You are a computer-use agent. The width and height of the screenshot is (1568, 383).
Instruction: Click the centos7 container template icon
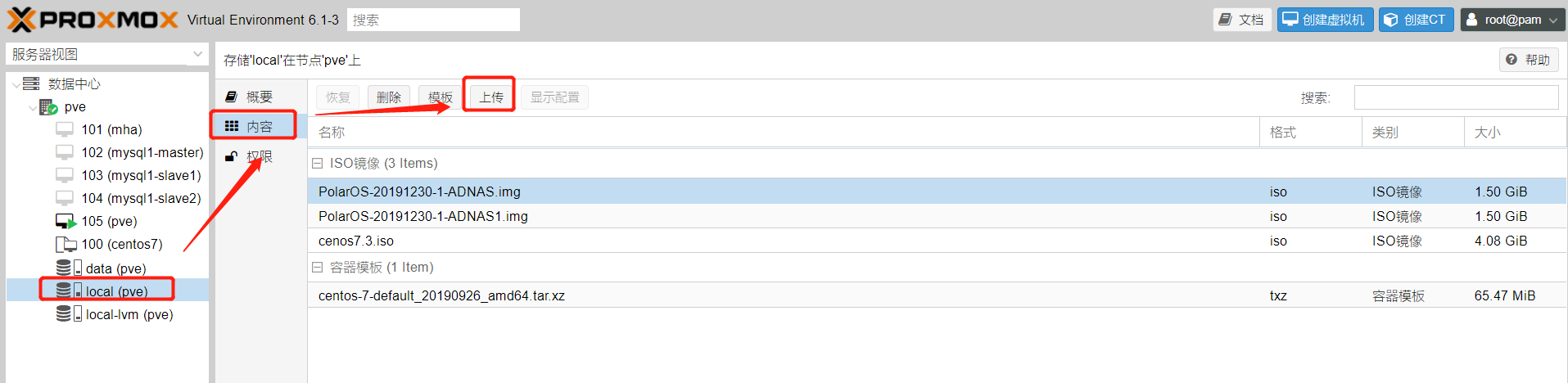click(x=66, y=244)
